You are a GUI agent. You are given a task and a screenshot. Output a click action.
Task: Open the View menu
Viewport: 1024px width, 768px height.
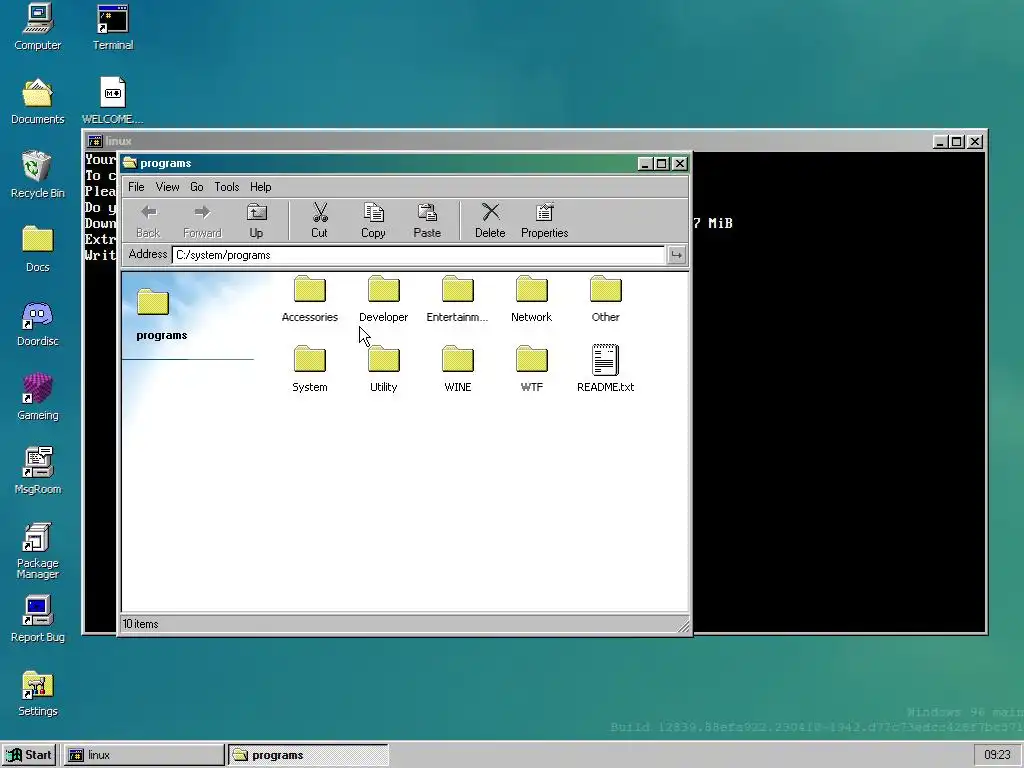[167, 187]
